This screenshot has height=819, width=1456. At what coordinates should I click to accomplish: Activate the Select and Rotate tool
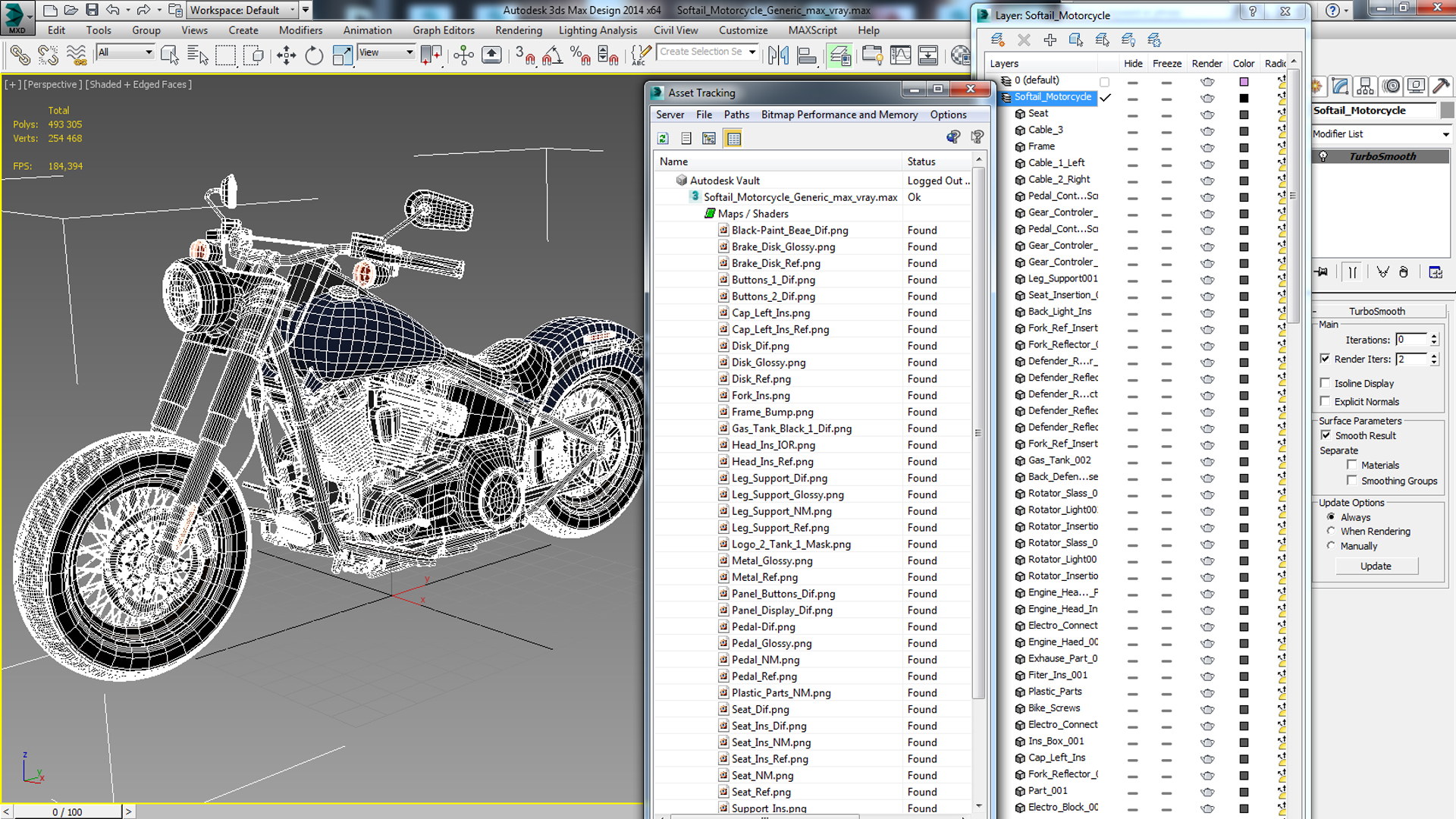pyautogui.click(x=313, y=55)
